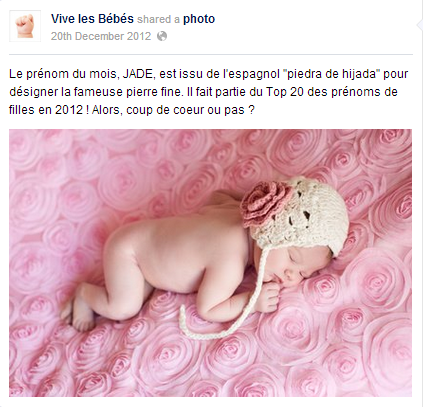This screenshot has width=423, height=407.
Task: Open the sleeping baby photo
Action: point(210,263)
